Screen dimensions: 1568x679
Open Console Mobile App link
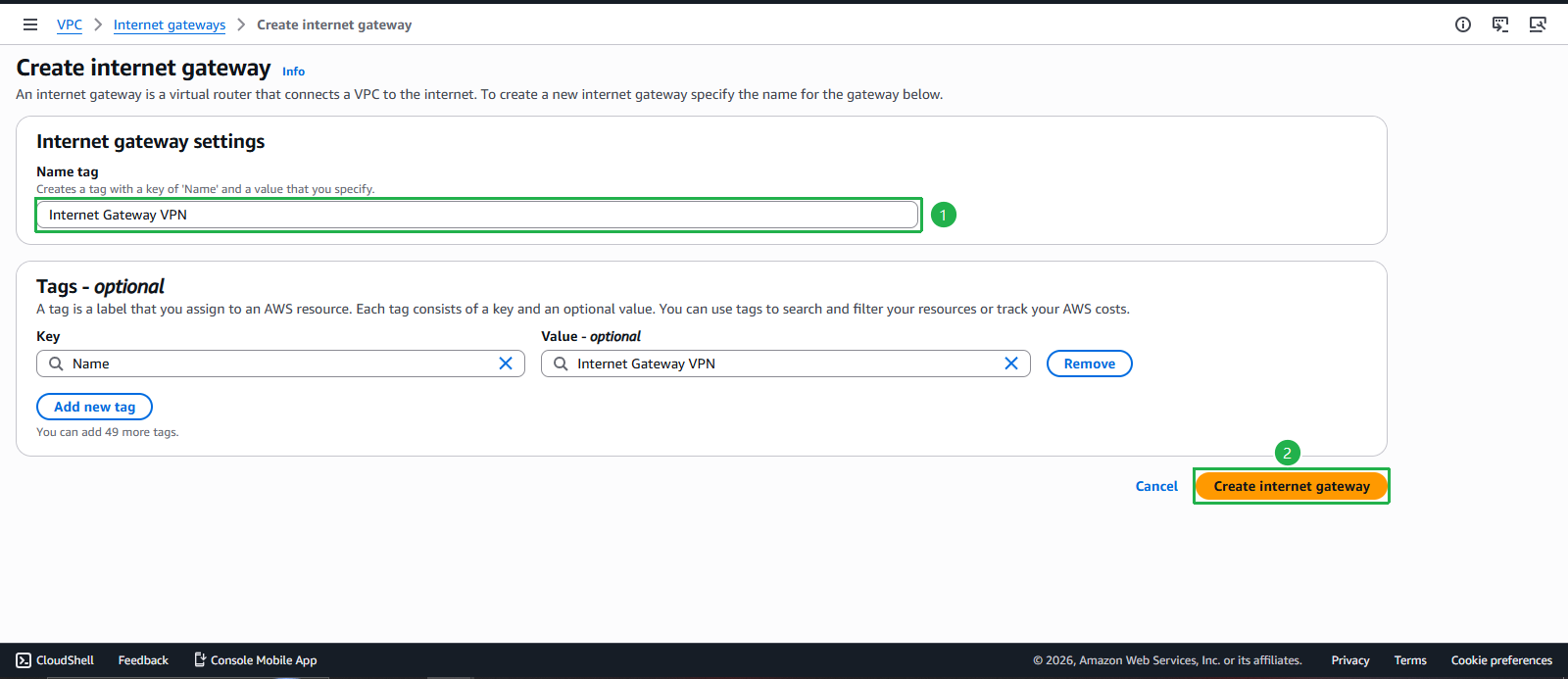[255, 660]
